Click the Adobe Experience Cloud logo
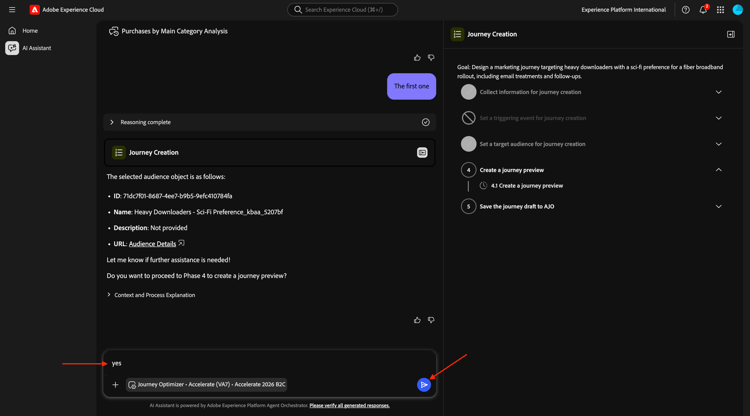Image resolution: width=750 pixels, height=416 pixels. [34, 10]
